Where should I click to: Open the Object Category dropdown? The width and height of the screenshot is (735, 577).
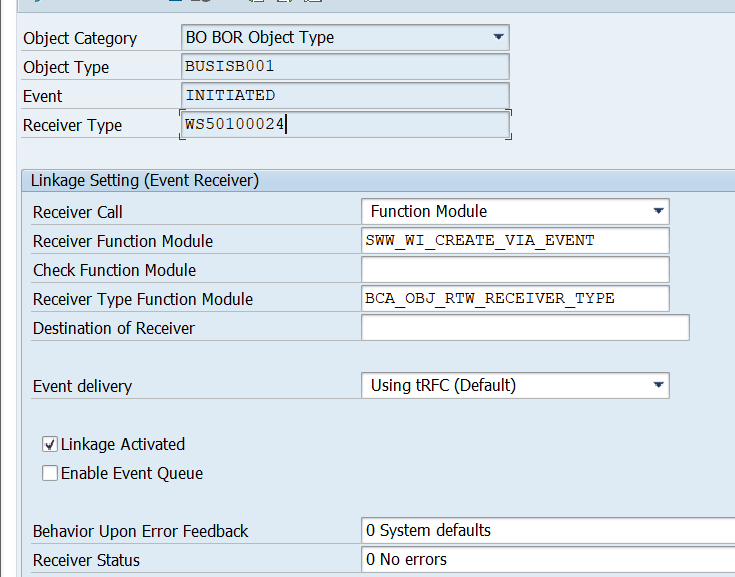click(498, 38)
